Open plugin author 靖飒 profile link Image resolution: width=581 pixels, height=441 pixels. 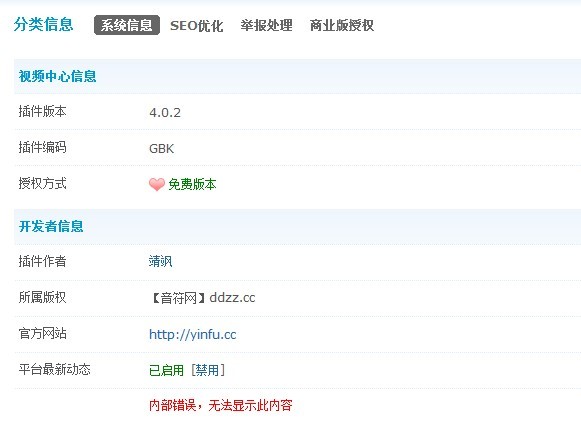pos(160,261)
